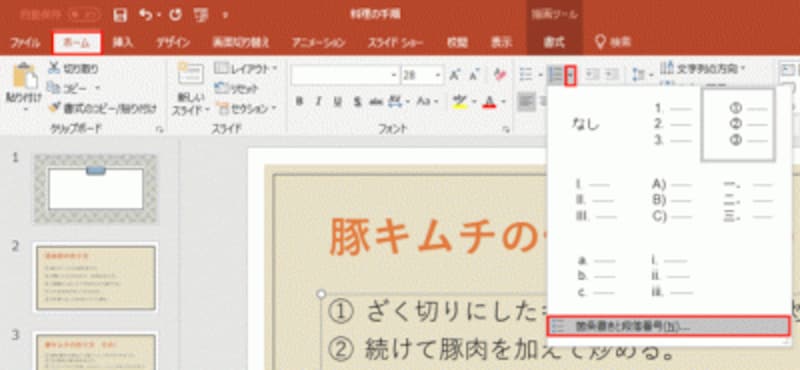The height and width of the screenshot is (370, 800).
Task: Toggle italic formatting
Action: [318, 102]
